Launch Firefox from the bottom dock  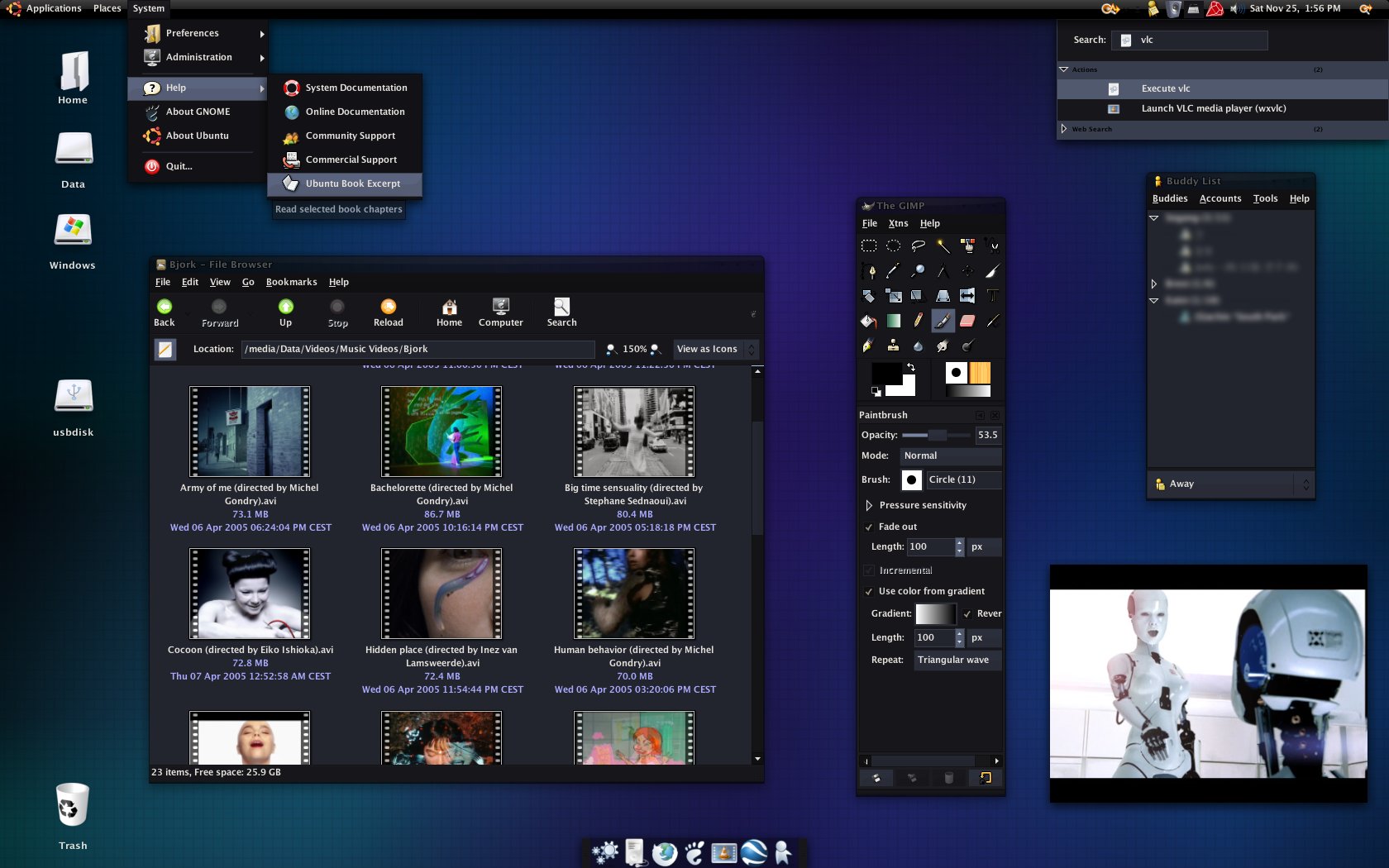pyautogui.click(x=665, y=852)
